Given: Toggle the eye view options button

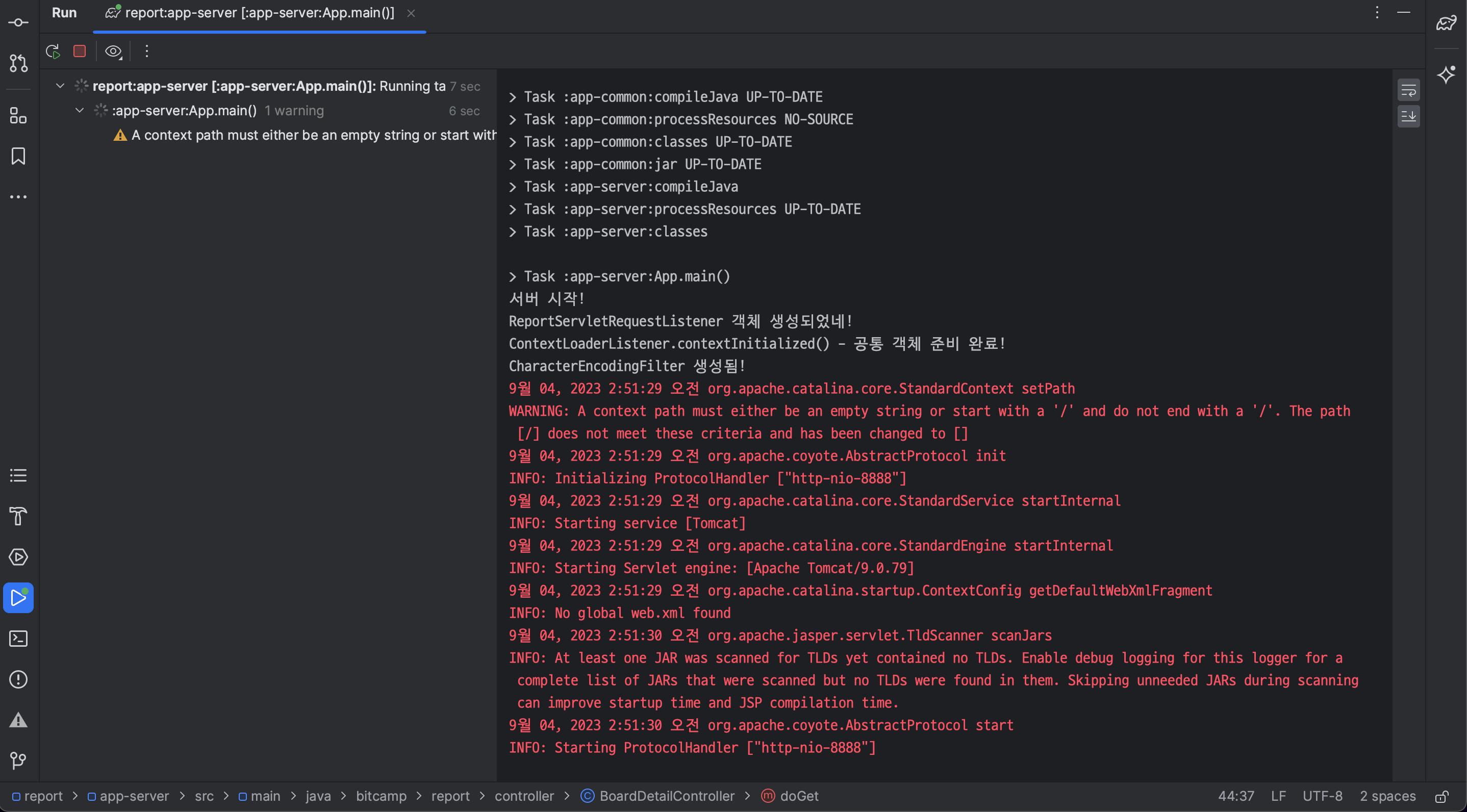Looking at the screenshot, I should (113, 52).
